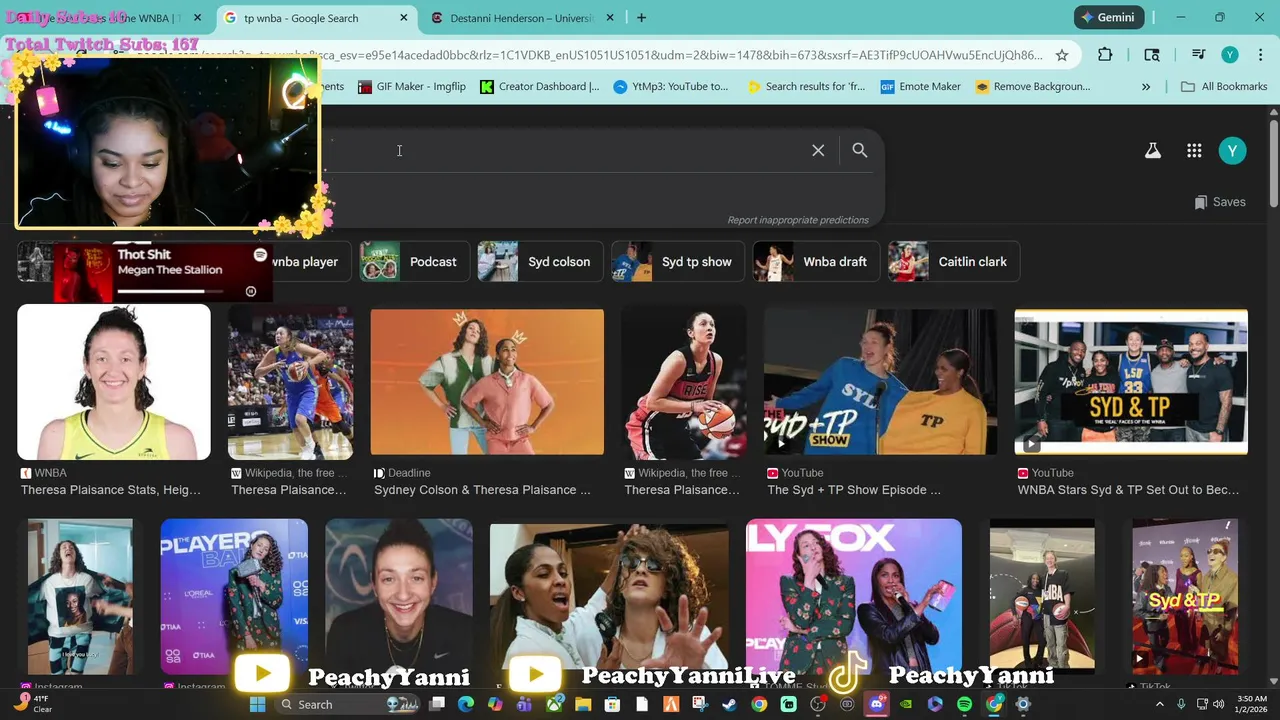Screen dimensions: 1280x720
Task: Clear the Google search box with X
Action: [x=818, y=150]
